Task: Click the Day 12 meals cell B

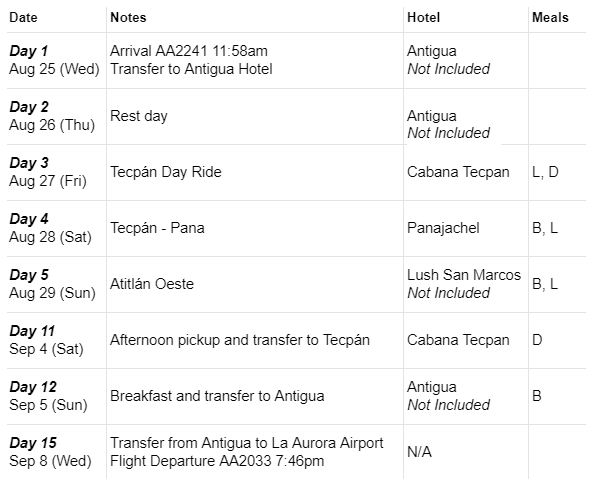Action: click(557, 396)
